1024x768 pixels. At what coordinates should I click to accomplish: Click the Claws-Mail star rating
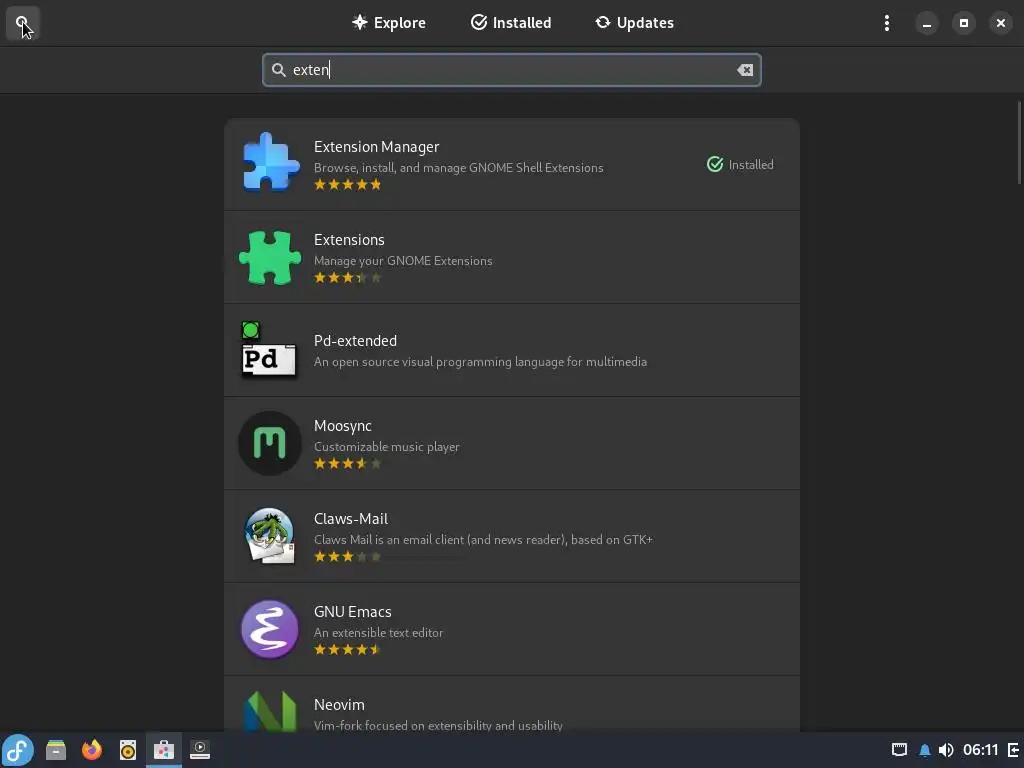tap(347, 557)
